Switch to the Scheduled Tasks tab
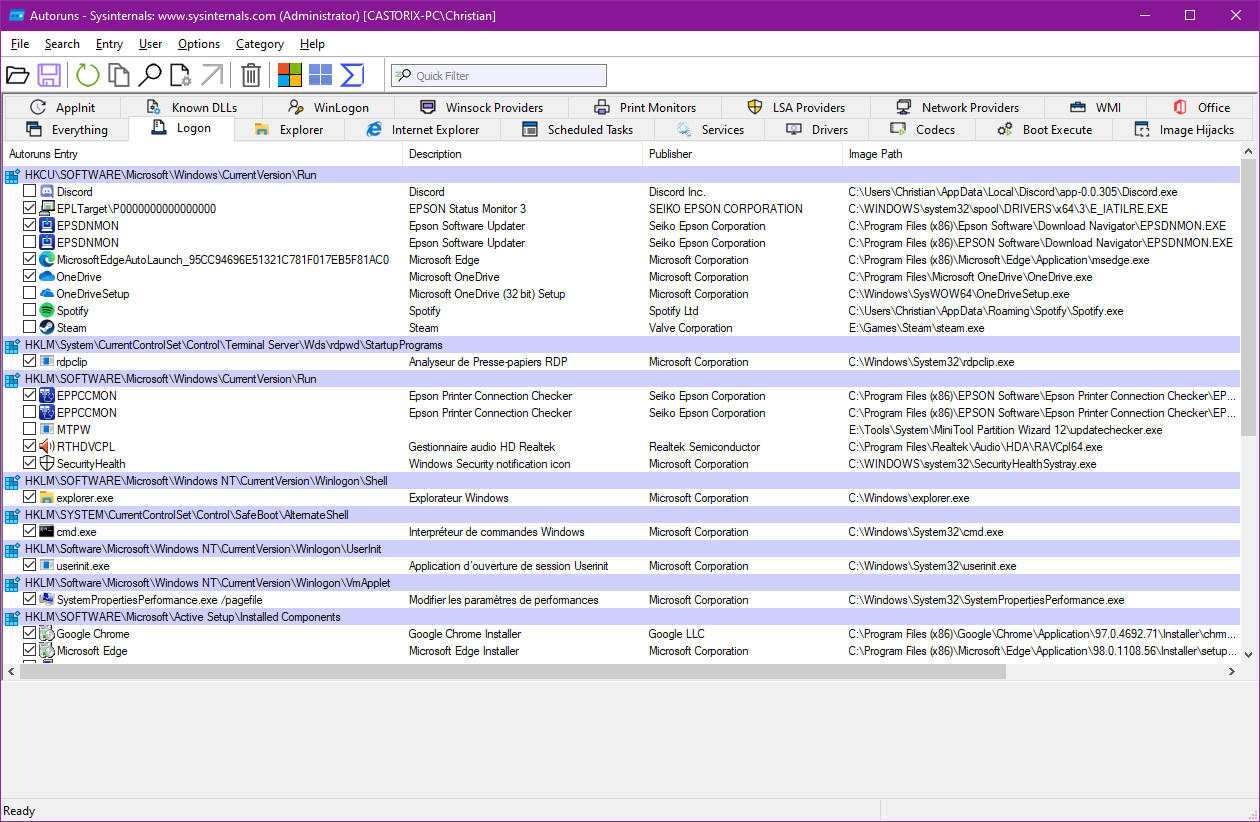Viewport: 1260px width, 822px height. pos(577,130)
